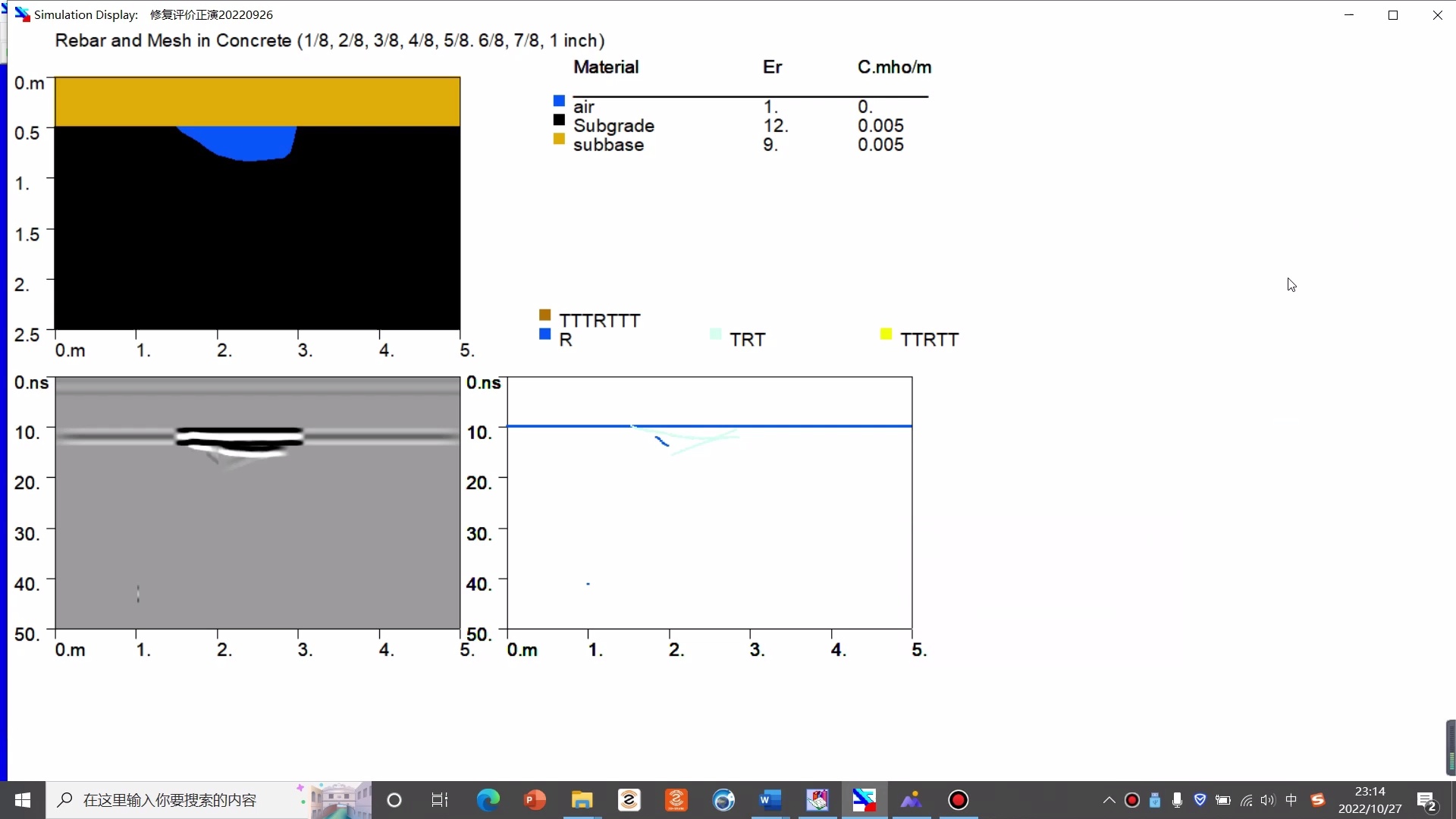Click the yellow subbase material swatch

click(559, 139)
